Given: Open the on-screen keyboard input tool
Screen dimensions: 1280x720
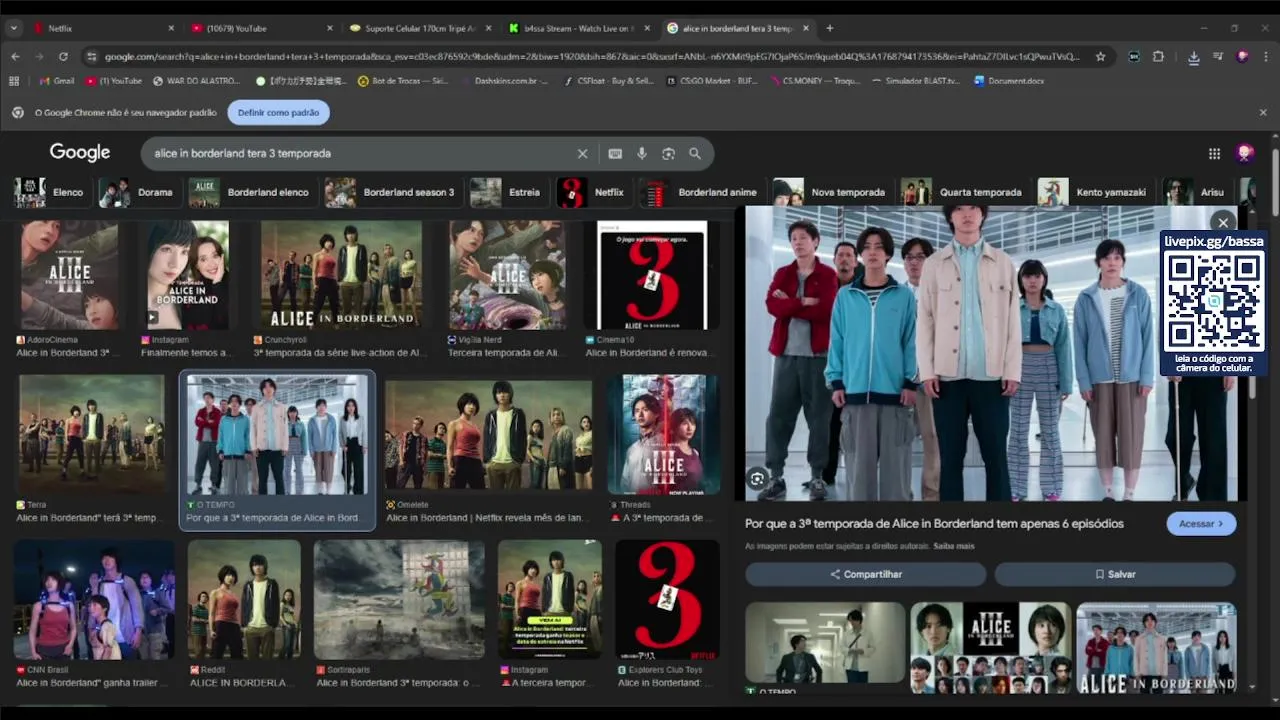Looking at the screenshot, I should 615,153.
